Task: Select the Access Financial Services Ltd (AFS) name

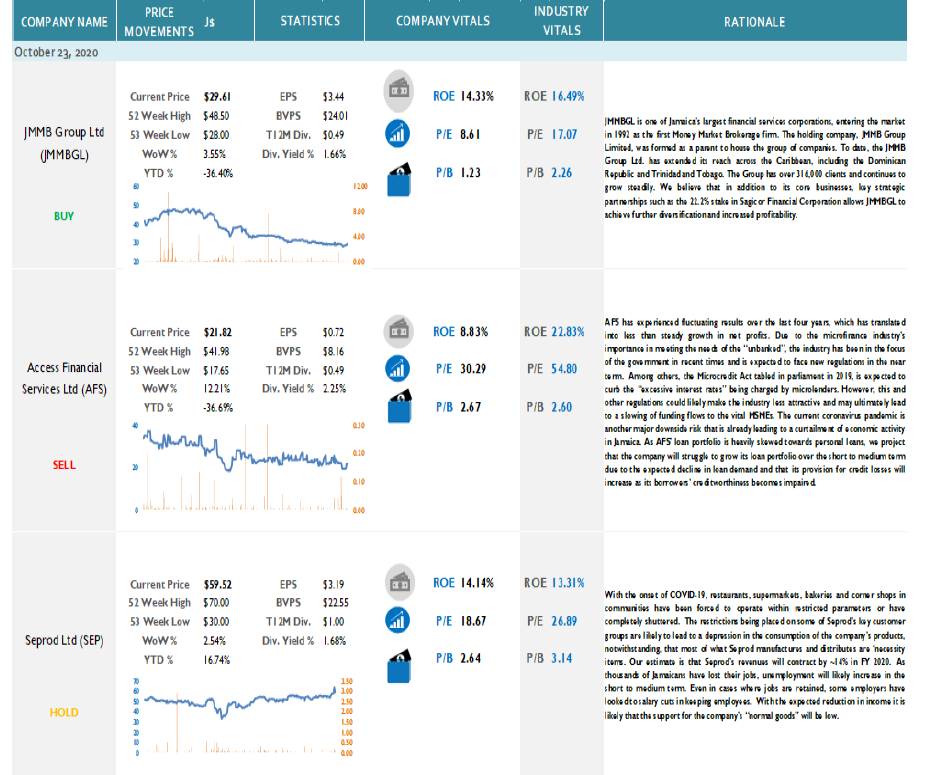Action: 64,378
